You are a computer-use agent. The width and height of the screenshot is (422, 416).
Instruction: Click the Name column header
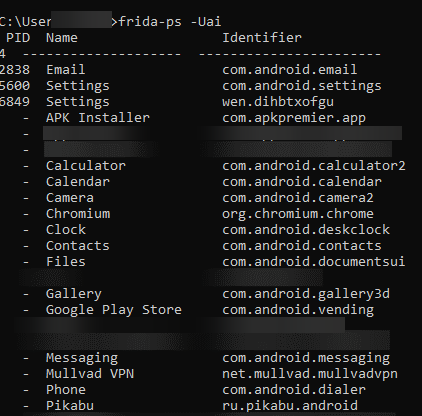click(62, 38)
